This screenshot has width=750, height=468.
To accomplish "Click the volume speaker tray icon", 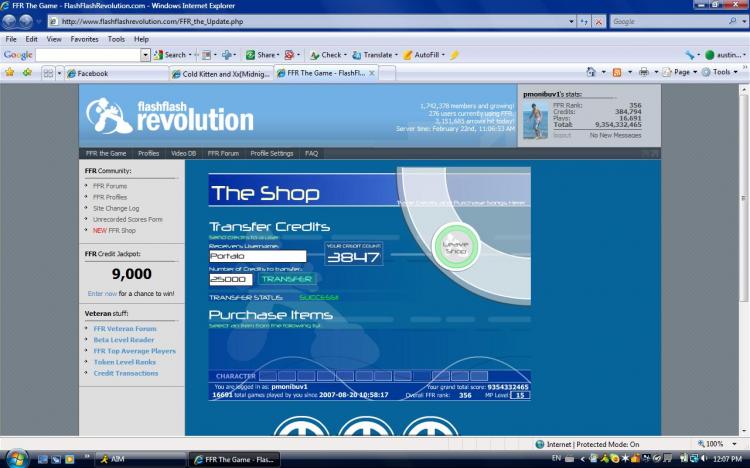I will click(x=704, y=458).
